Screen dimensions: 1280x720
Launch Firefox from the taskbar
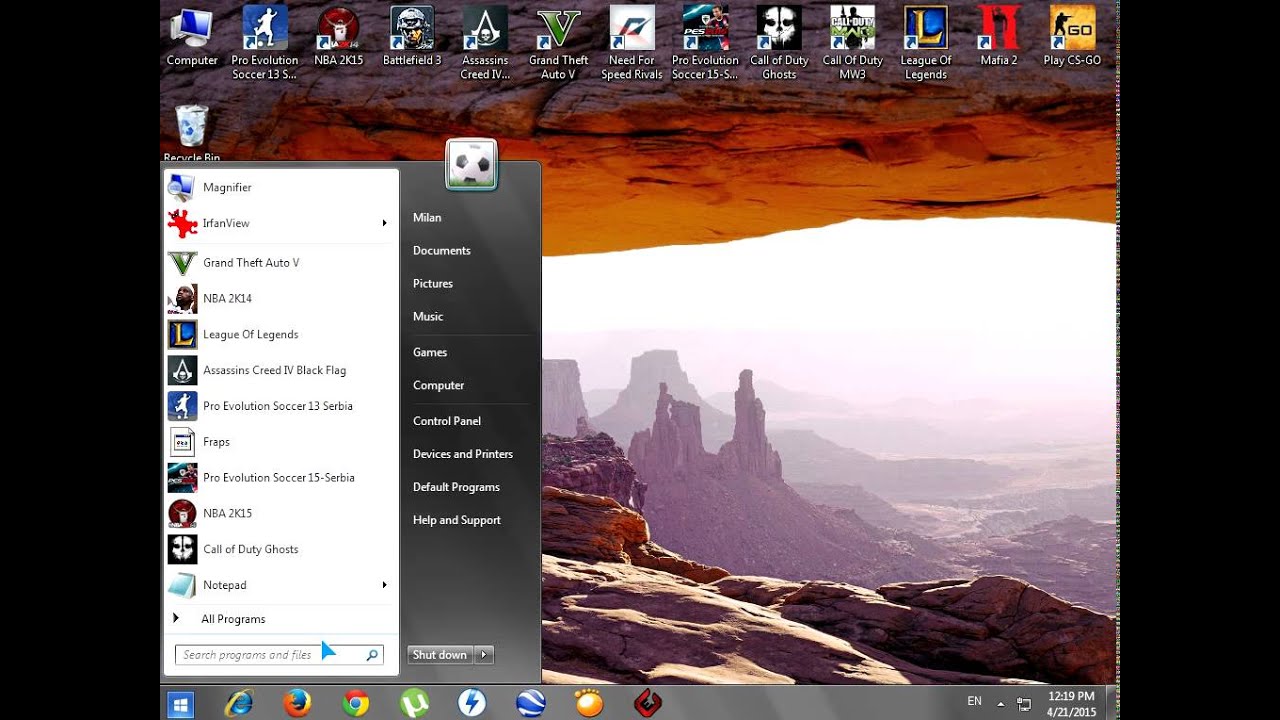tap(297, 704)
